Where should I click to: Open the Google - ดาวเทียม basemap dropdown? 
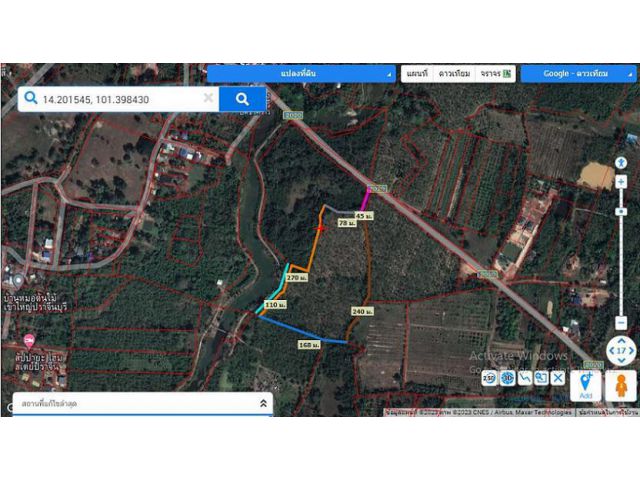(578, 74)
